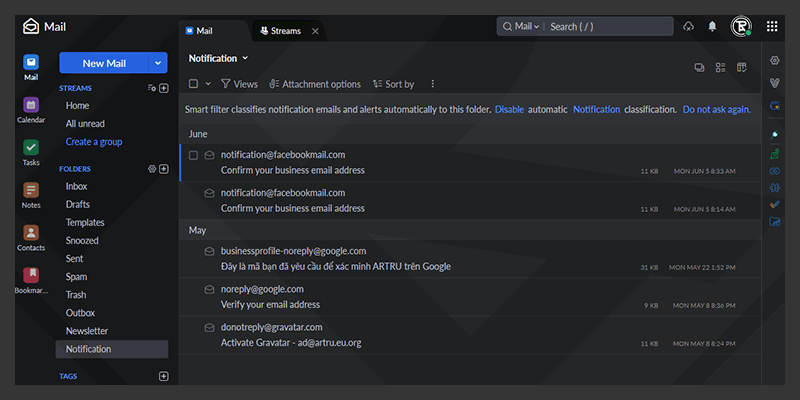This screenshot has width=800, height=400.
Task: Open the apps grid launcher icon
Action: click(x=772, y=27)
